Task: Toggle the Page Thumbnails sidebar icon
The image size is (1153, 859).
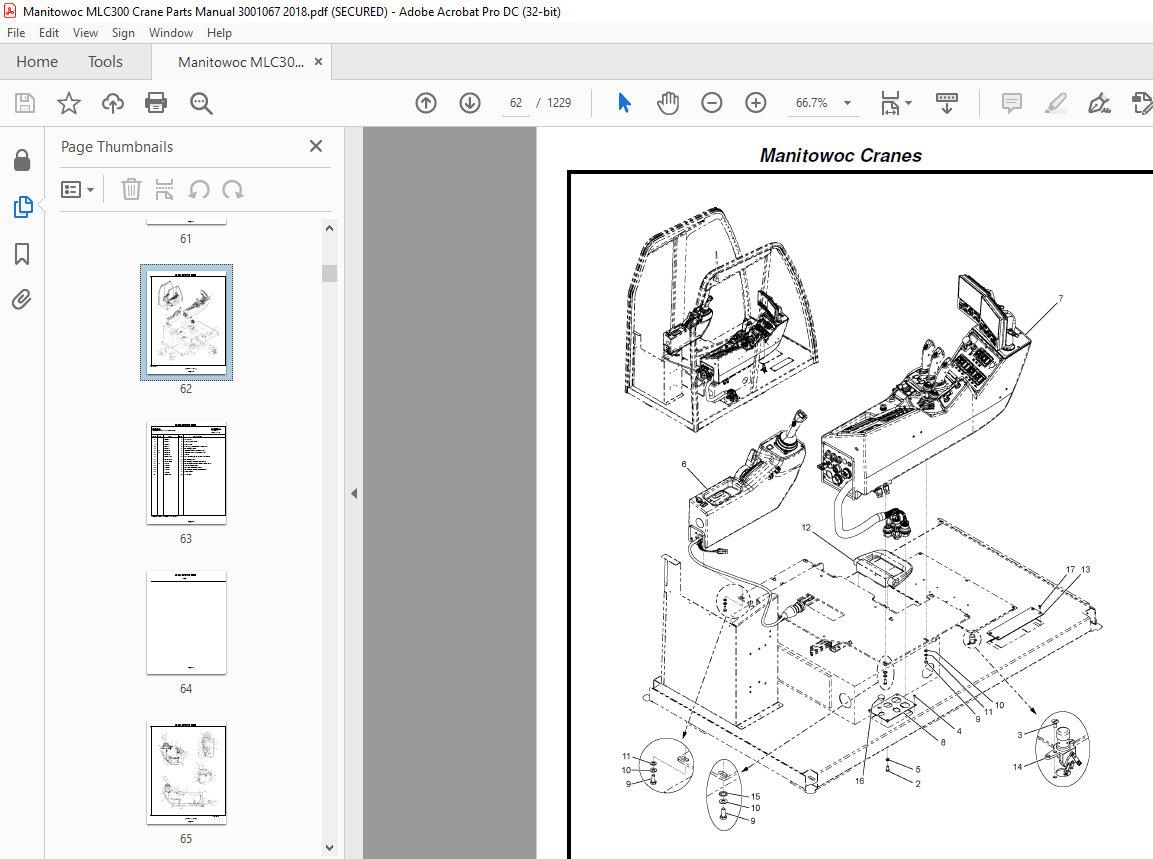Action: tap(23, 207)
